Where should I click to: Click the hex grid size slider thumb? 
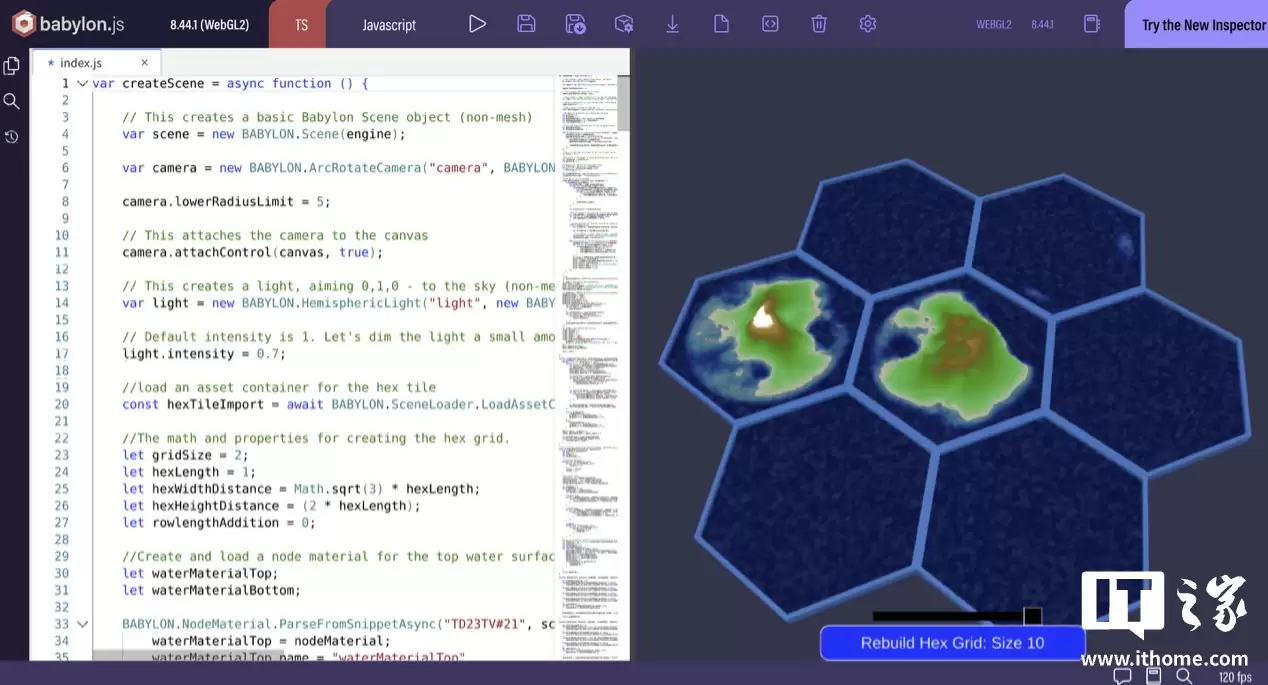pos(1032,616)
